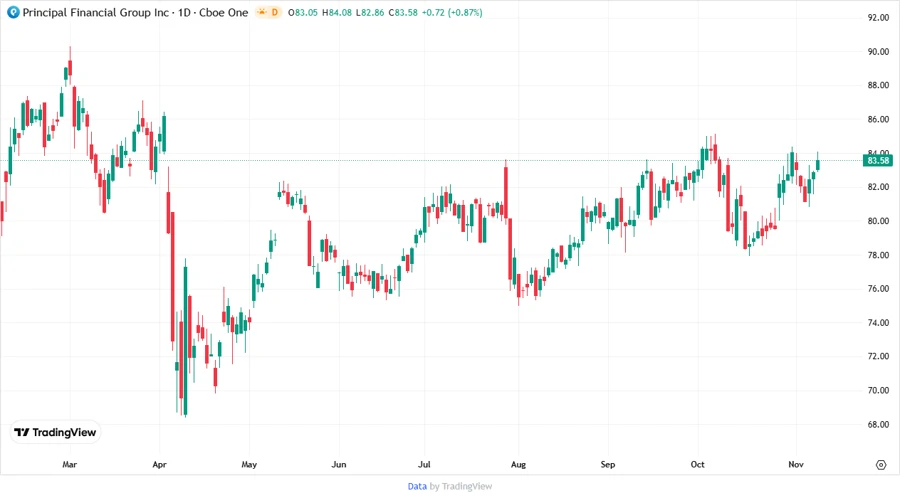Click the 78.00 price axis label
Image resolution: width=900 pixels, height=498 pixels.
[x=878, y=255]
